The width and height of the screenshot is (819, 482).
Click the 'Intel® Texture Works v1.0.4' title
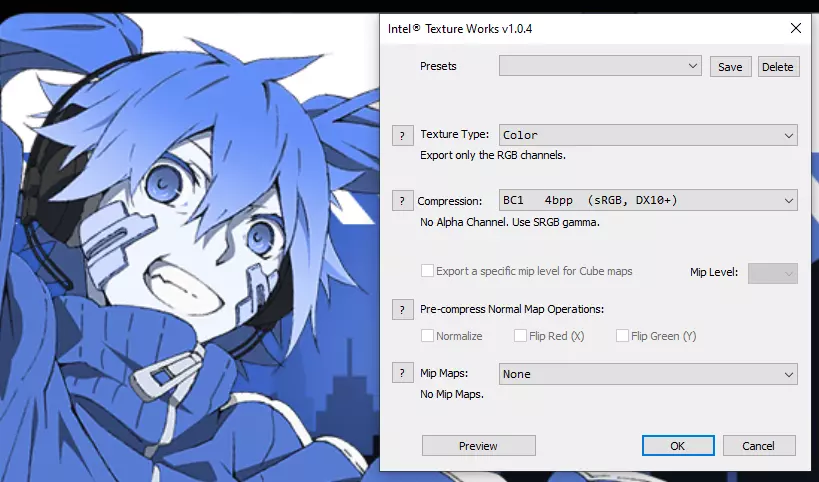(460, 29)
